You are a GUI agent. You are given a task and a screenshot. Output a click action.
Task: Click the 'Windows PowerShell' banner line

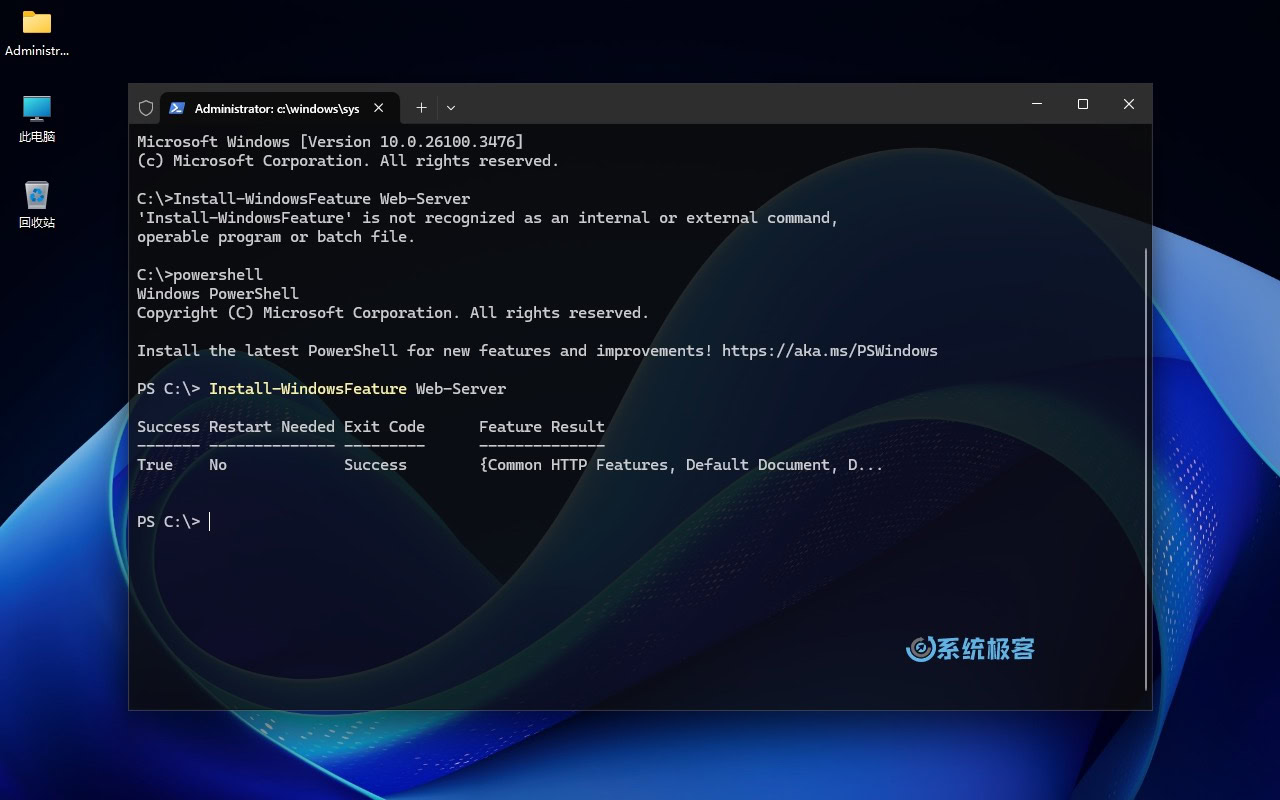pyautogui.click(x=218, y=294)
